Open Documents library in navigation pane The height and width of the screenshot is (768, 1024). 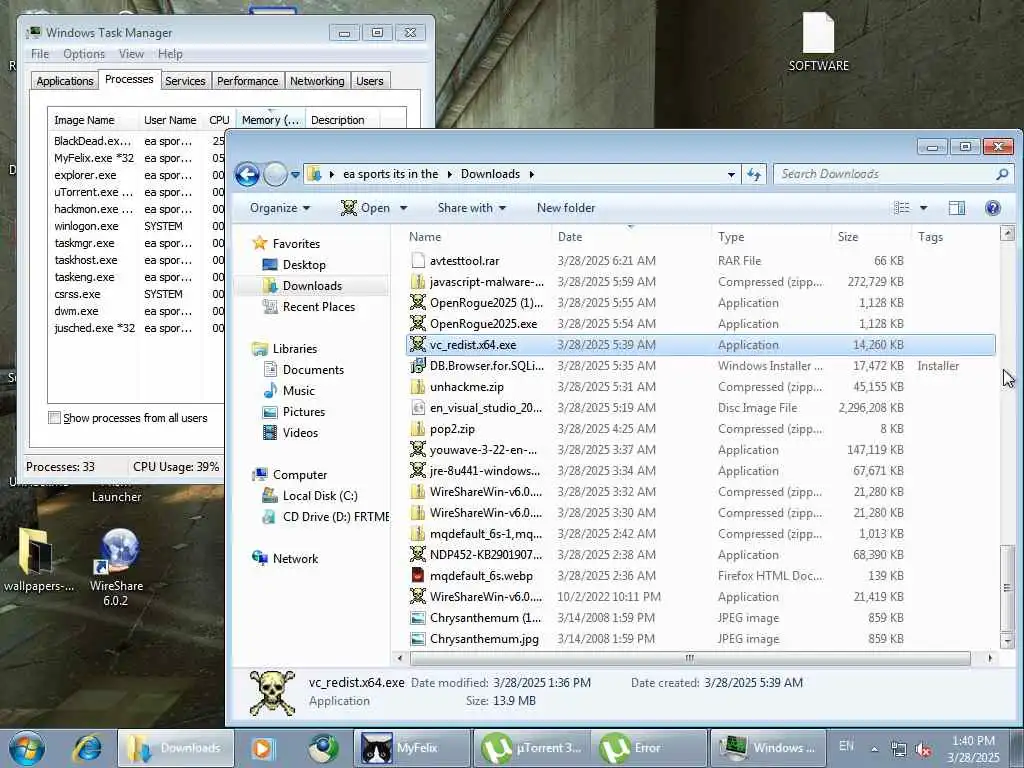click(313, 370)
